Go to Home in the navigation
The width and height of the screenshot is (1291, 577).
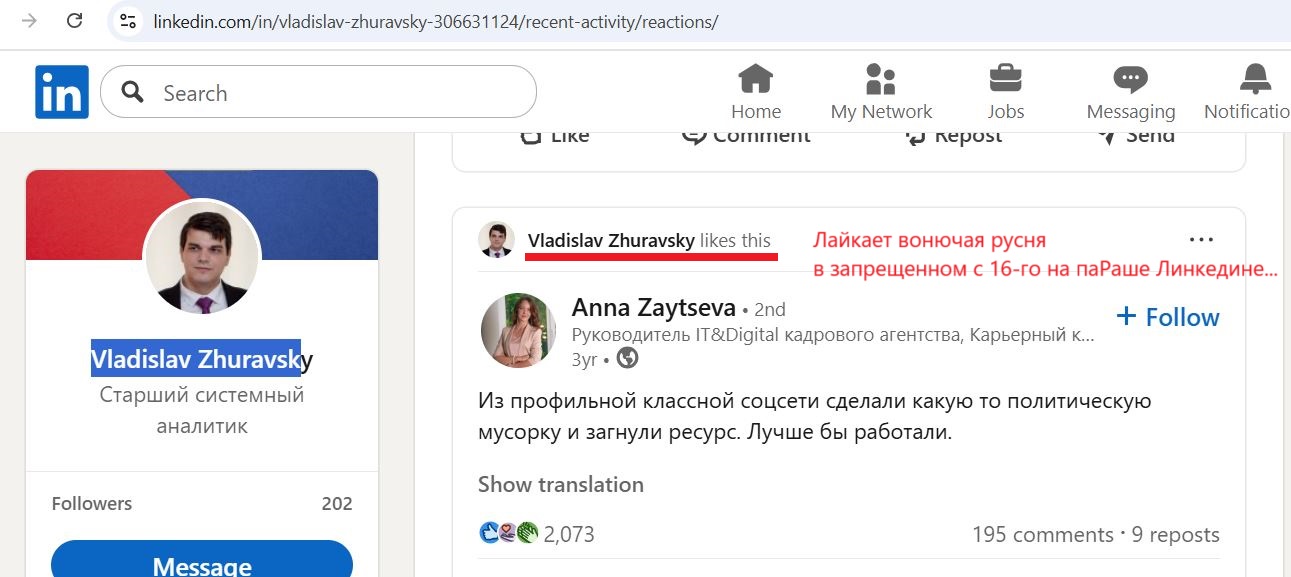[756, 92]
